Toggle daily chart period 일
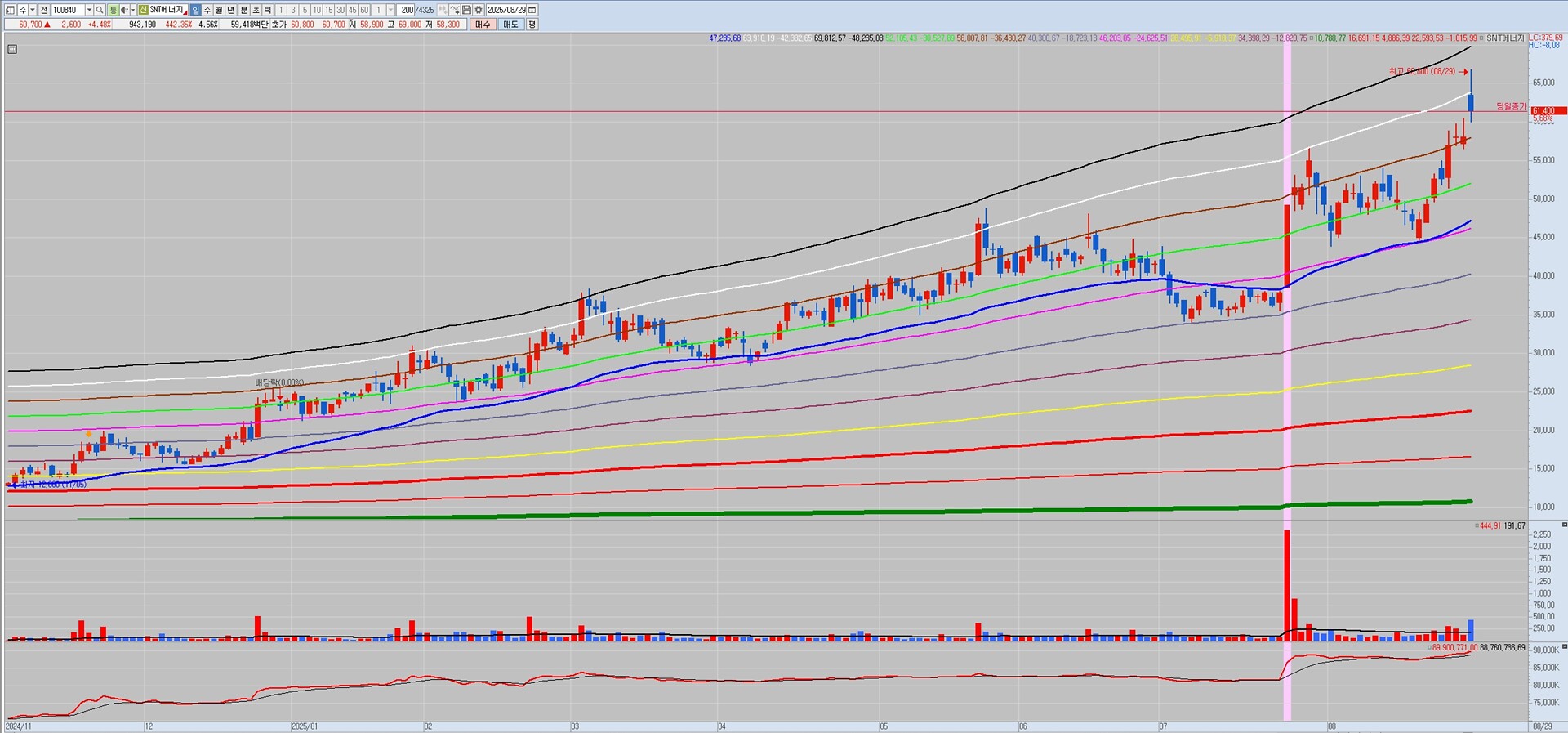 click(195, 10)
